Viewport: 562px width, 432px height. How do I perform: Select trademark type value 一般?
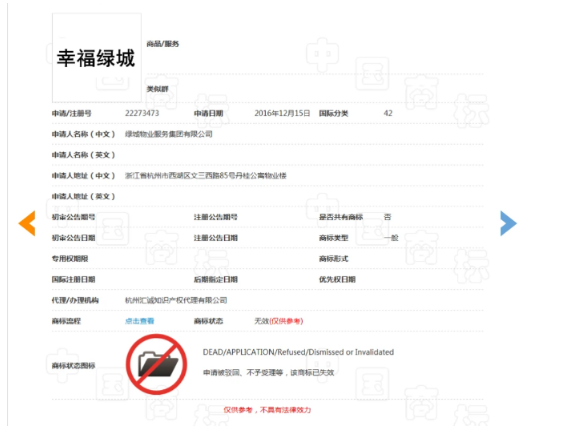[391, 238]
